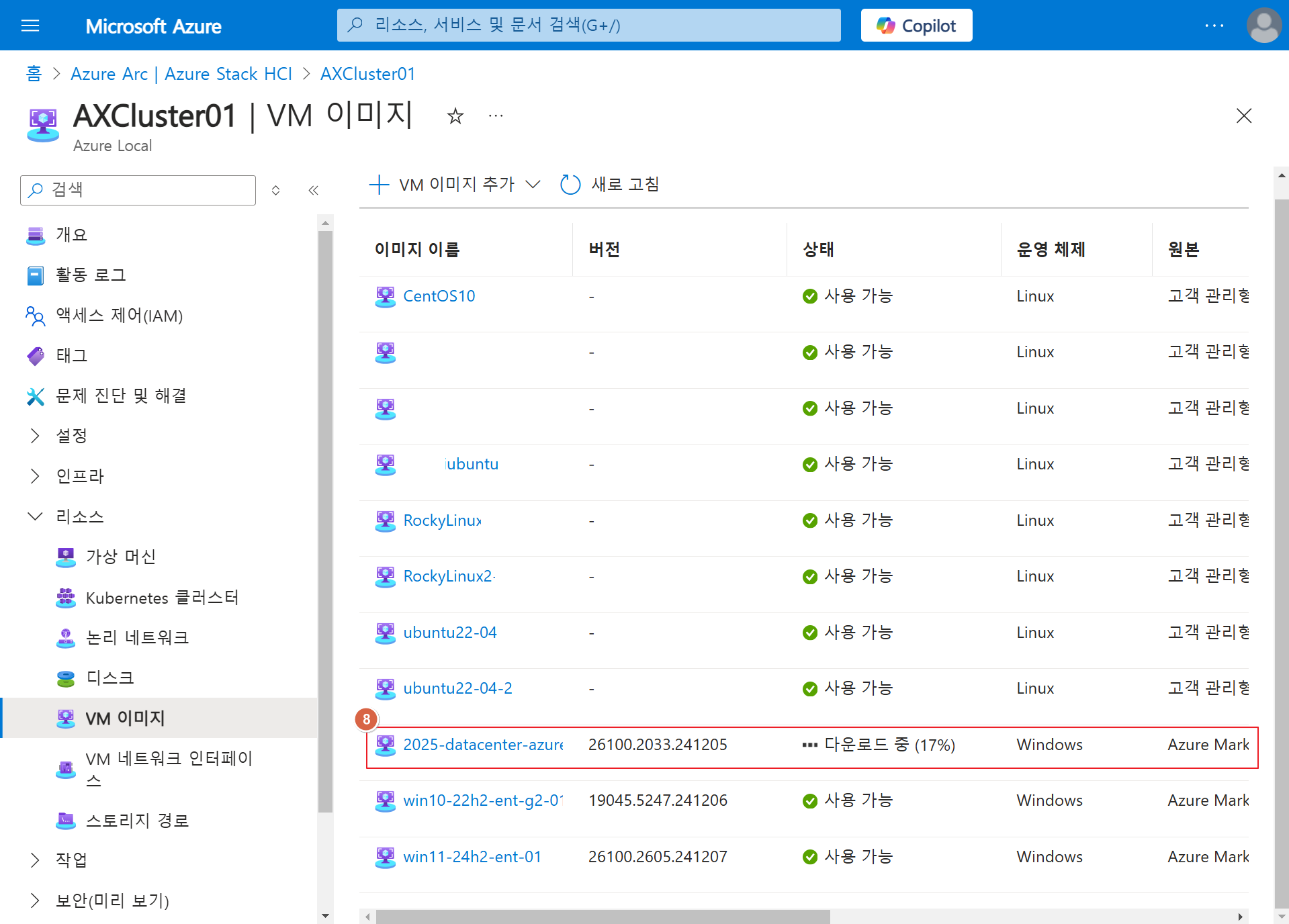
Task: Open the hamburger portal menu
Action: pos(30,26)
